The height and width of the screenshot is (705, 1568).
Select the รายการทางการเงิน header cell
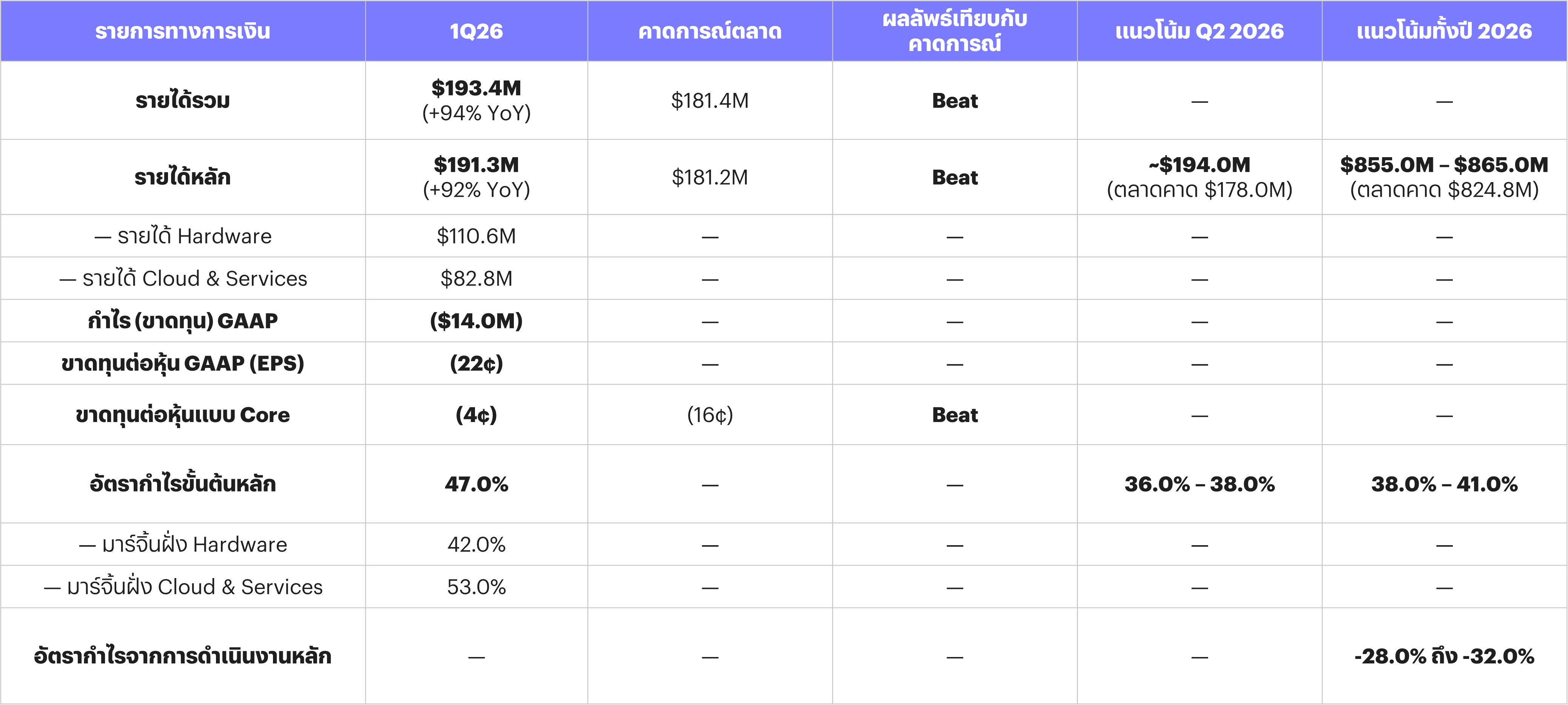tap(183, 31)
